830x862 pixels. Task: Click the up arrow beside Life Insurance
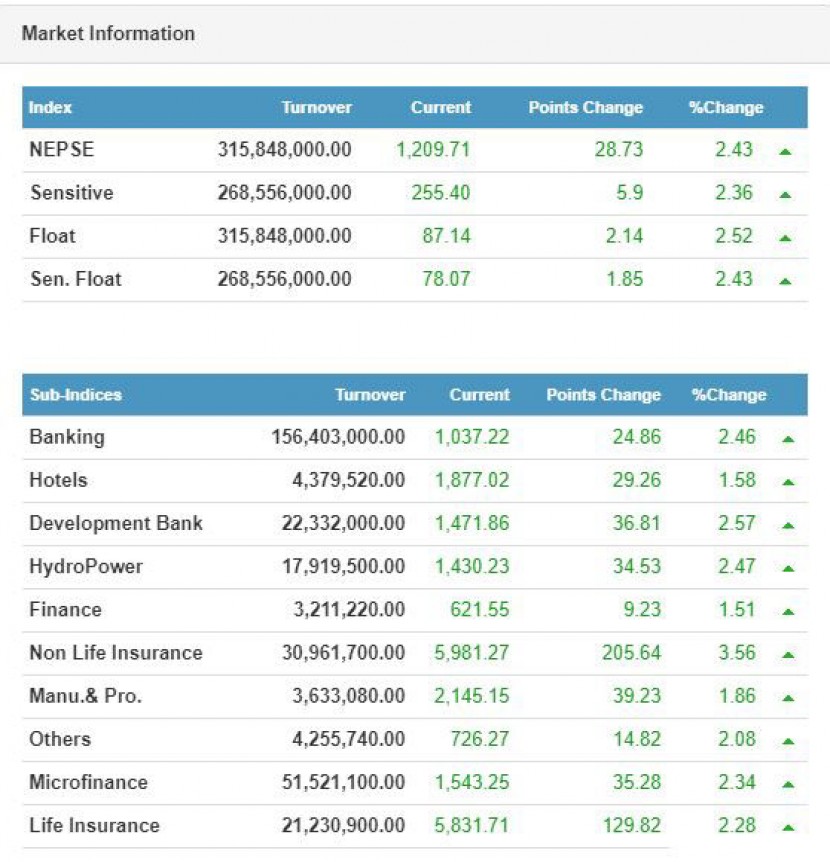click(x=788, y=826)
